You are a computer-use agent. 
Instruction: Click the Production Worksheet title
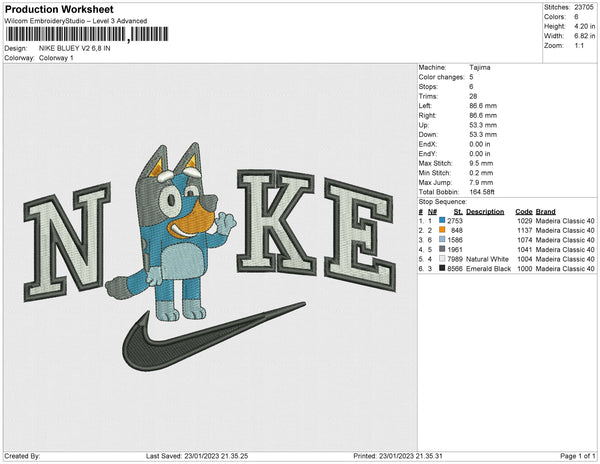(x=59, y=10)
